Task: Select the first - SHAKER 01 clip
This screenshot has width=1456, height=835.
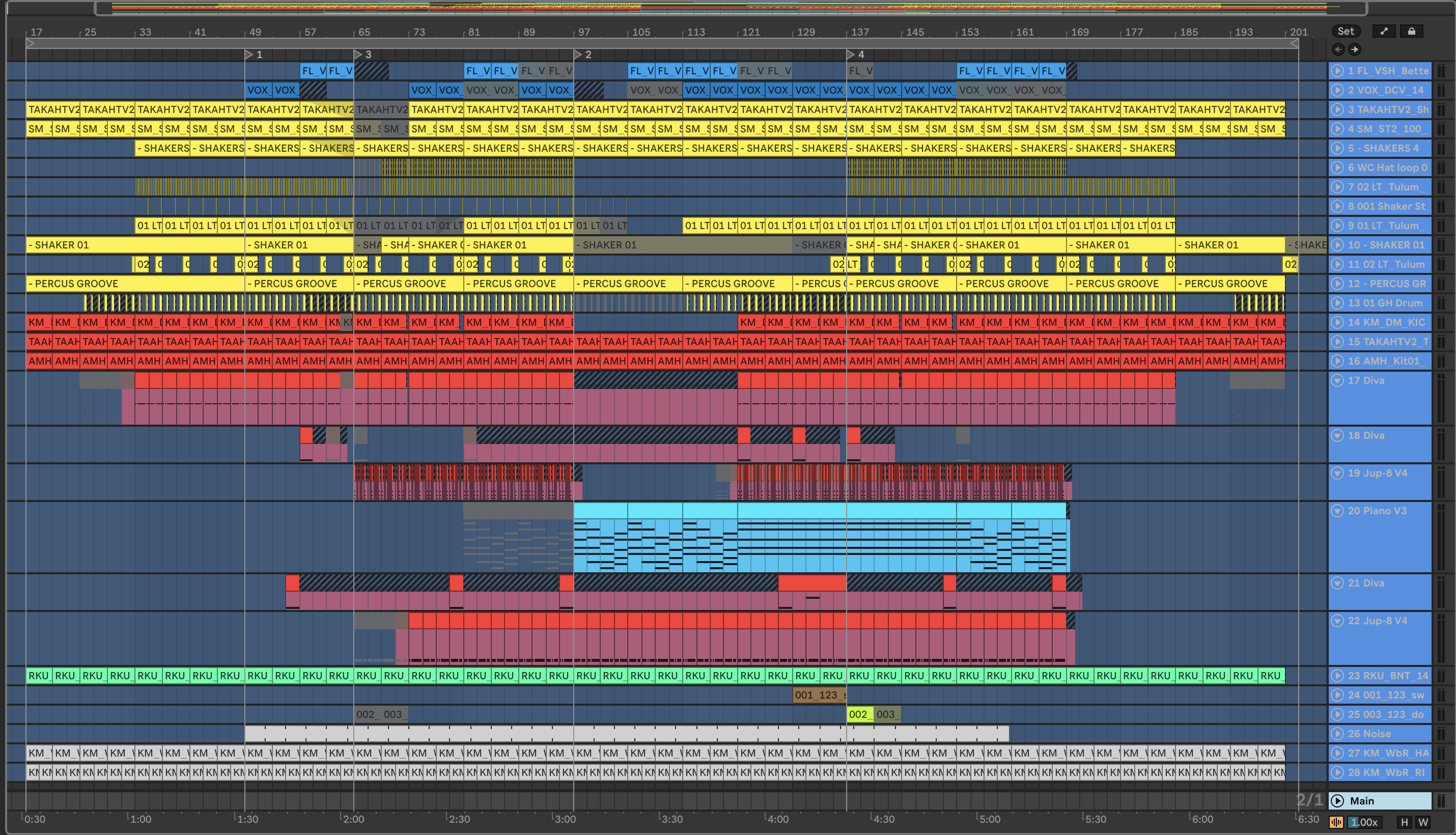Action: [135, 245]
